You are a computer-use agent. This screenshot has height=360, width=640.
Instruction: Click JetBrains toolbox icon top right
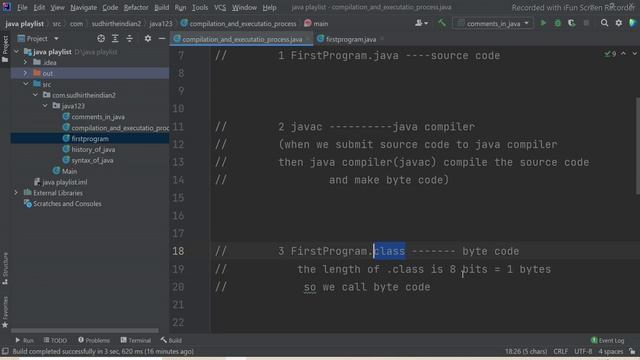click(x=633, y=23)
